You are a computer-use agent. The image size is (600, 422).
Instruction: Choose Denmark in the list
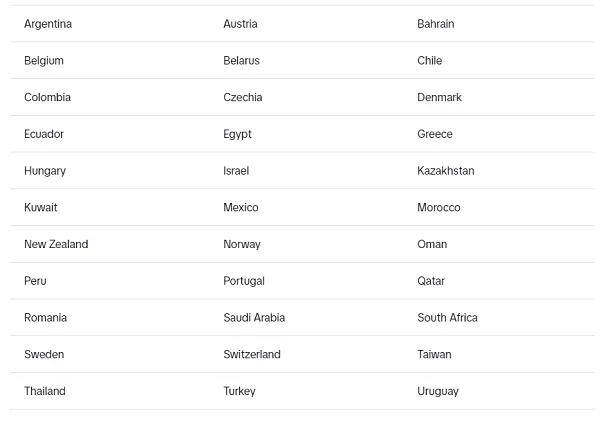439,97
